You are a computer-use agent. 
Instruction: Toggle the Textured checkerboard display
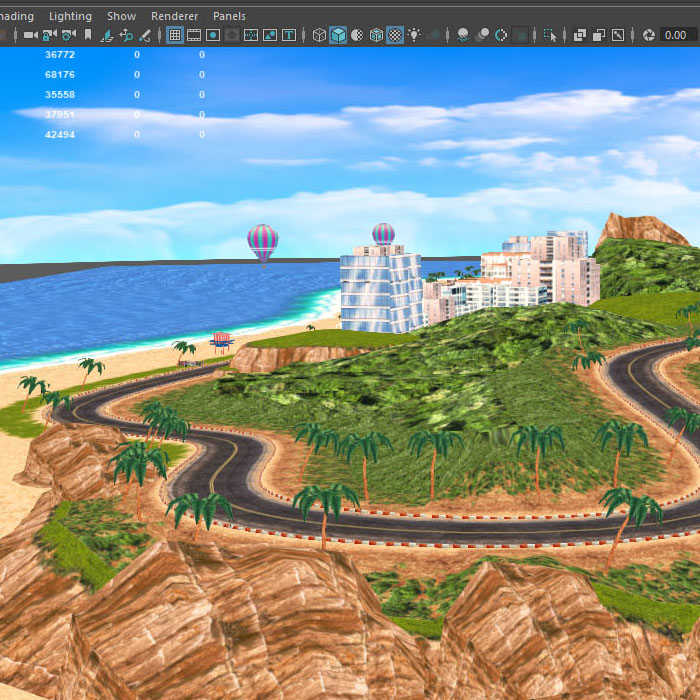point(395,35)
